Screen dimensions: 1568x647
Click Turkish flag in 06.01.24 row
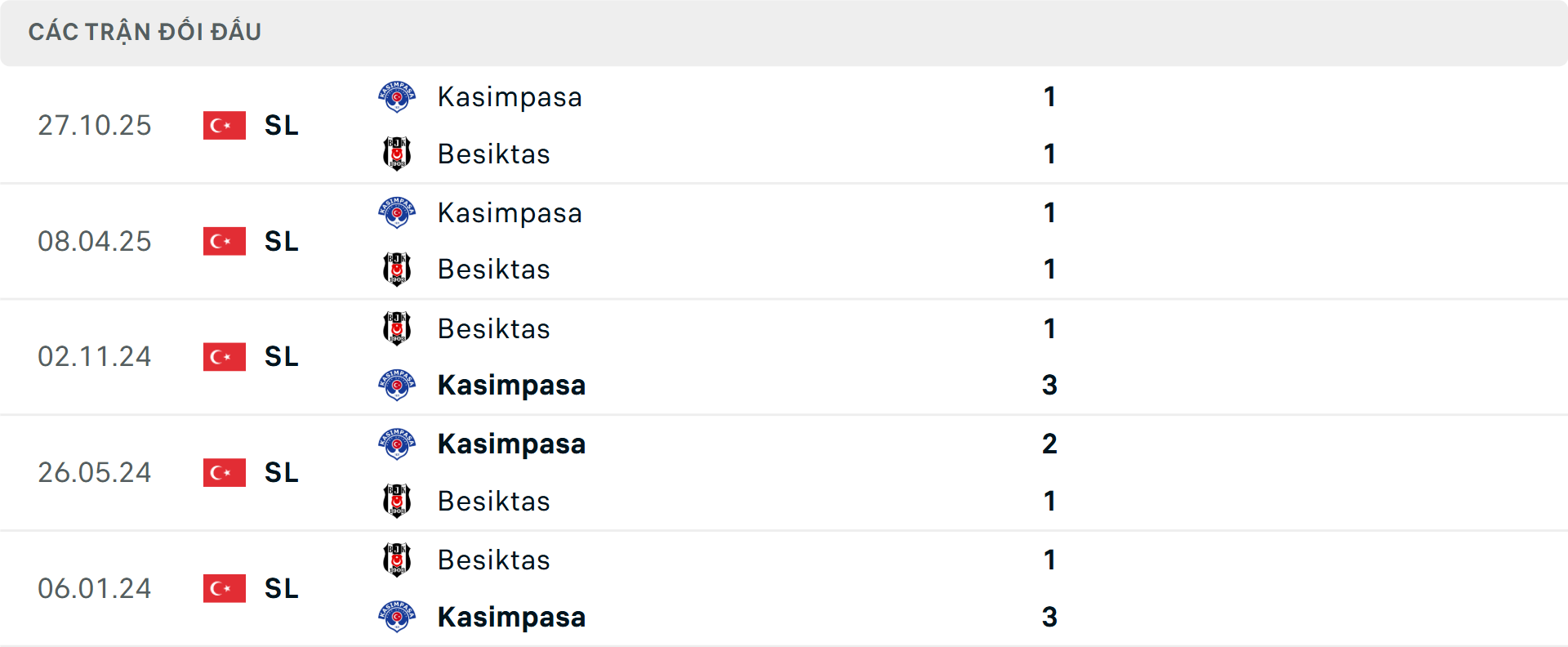(225, 588)
